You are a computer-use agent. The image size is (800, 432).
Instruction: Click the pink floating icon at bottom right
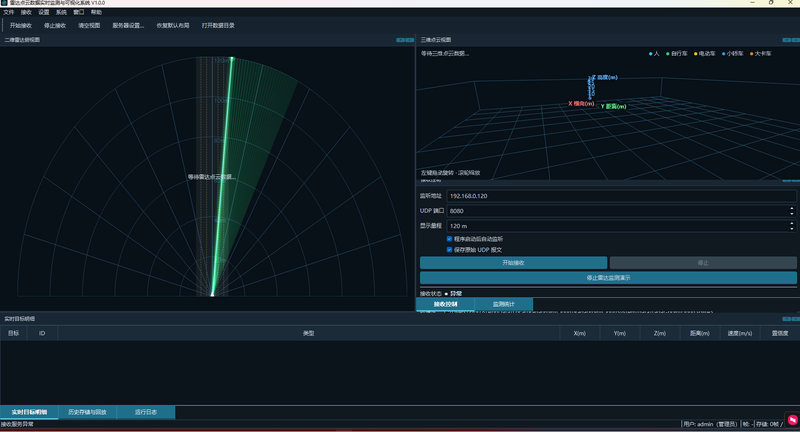click(792, 420)
